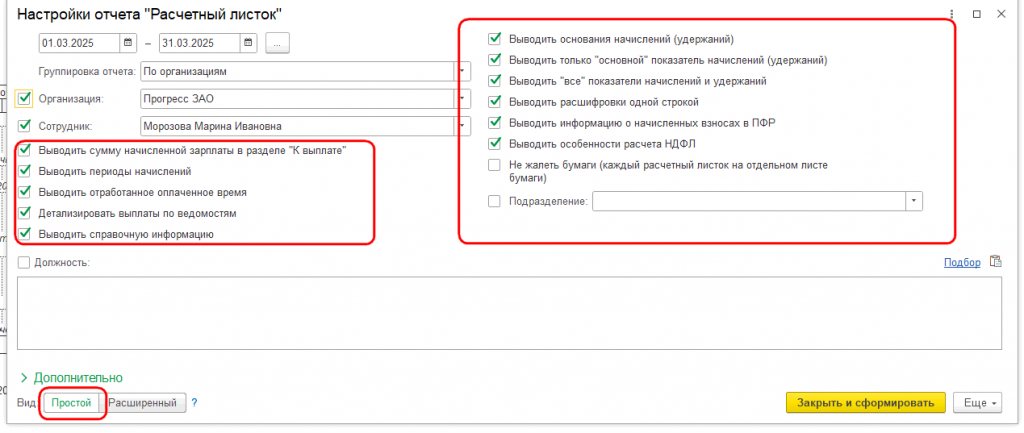Click the Подбор link

tap(962, 263)
